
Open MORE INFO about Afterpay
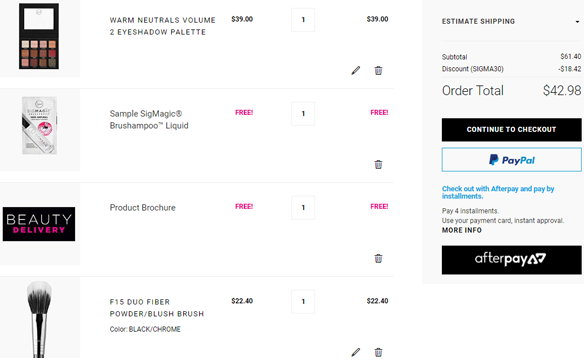461,230
